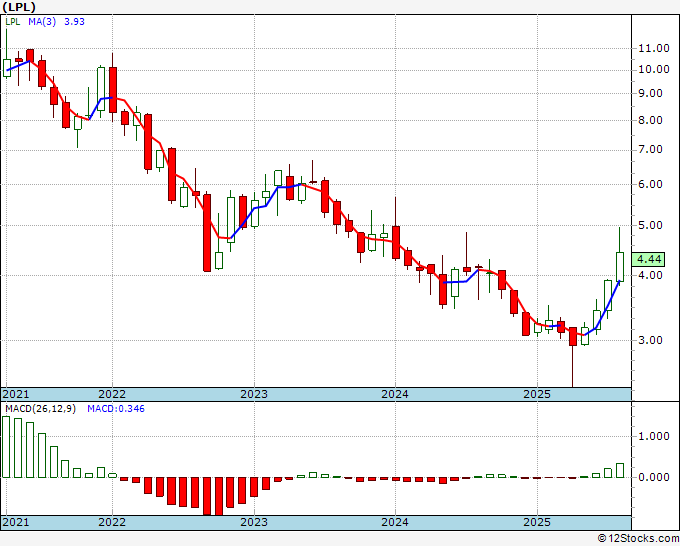The height and width of the screenshot is (546, 680).
Task: Click the 4.00 price axis label
Action: tap(651, 275)
